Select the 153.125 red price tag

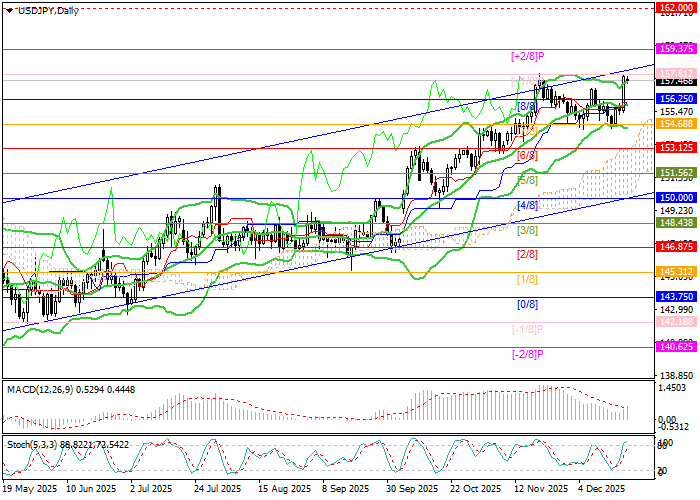tap(676, 147)
